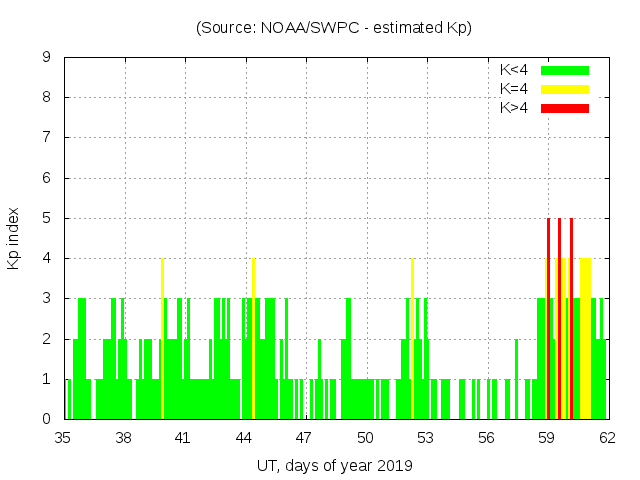Select the 'K<4' legend label text
Screen dimensions: 640x480
[514, 70]
